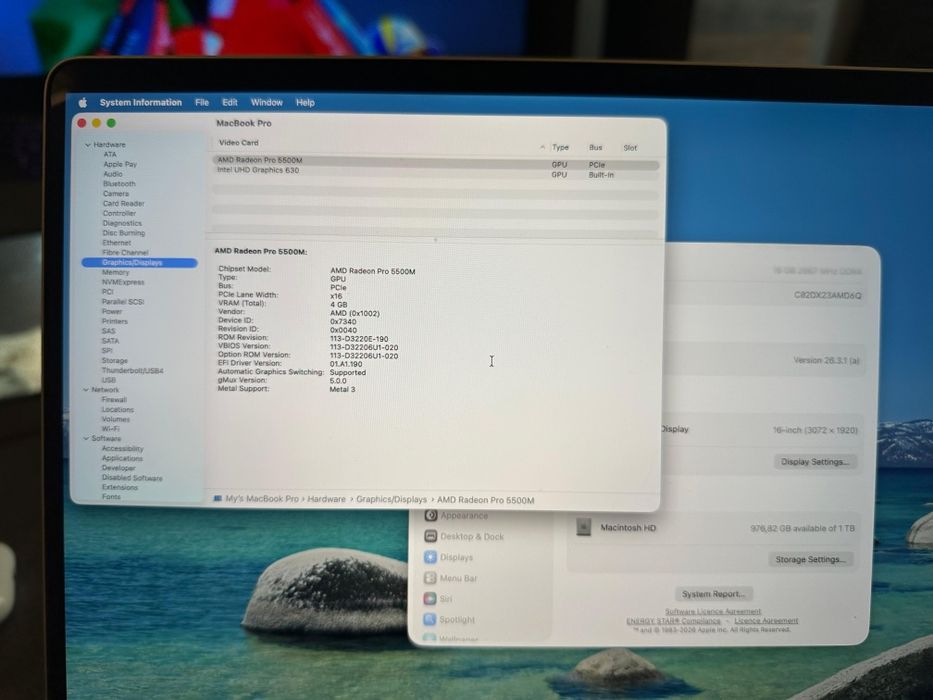Open Siri in System Settings sidebar
933x700 pixels.
(439, 599)
